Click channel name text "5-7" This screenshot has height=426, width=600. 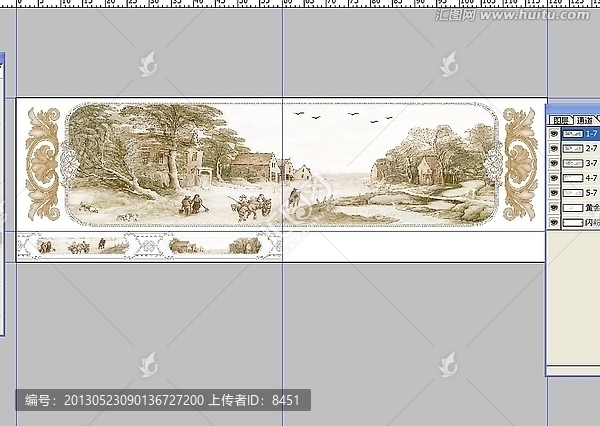[591, 193]
